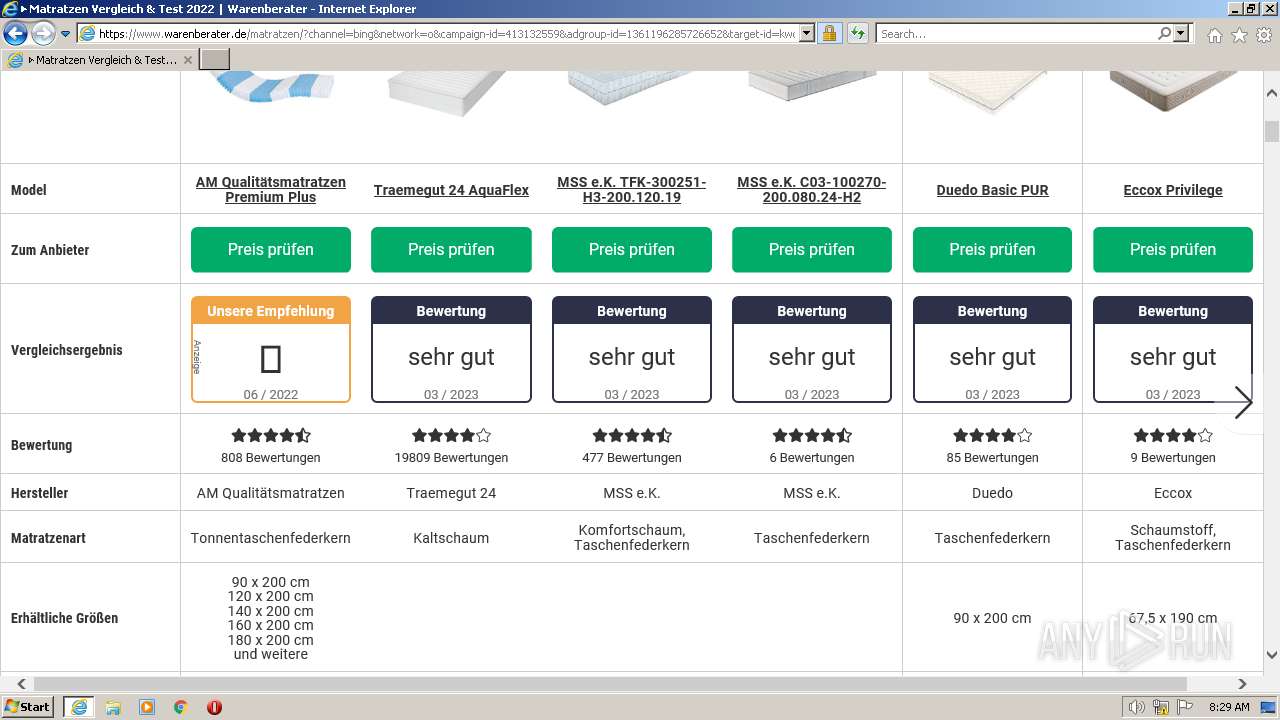Click the security lock icon in address bar
The width and height of the screenshot is (1280, 720).
[829, 34]
